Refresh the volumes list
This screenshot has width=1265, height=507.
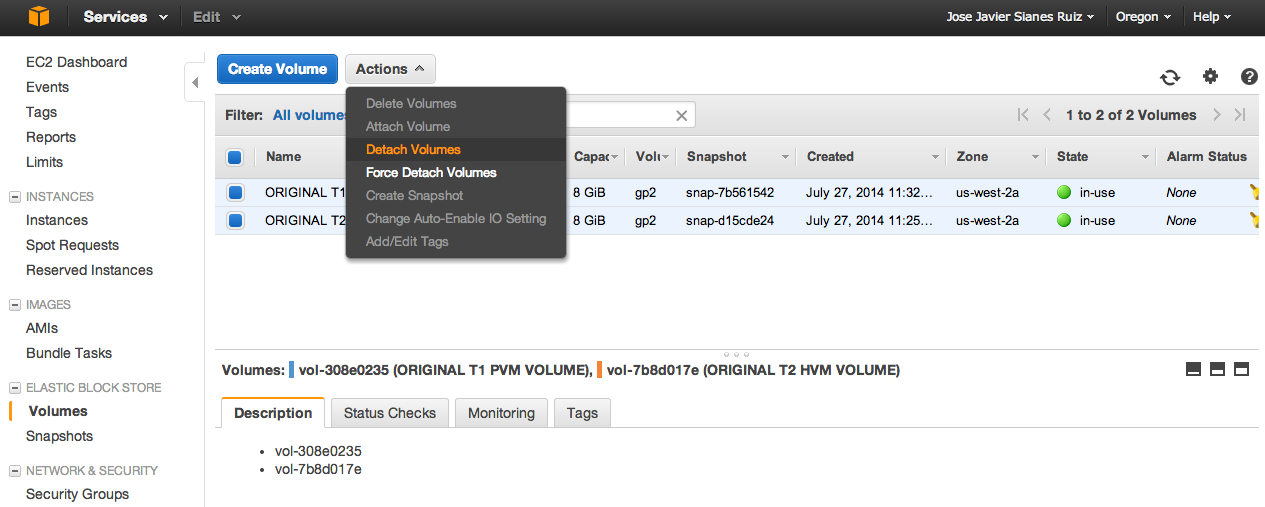pyautogui.click(x=1170, y=77)
